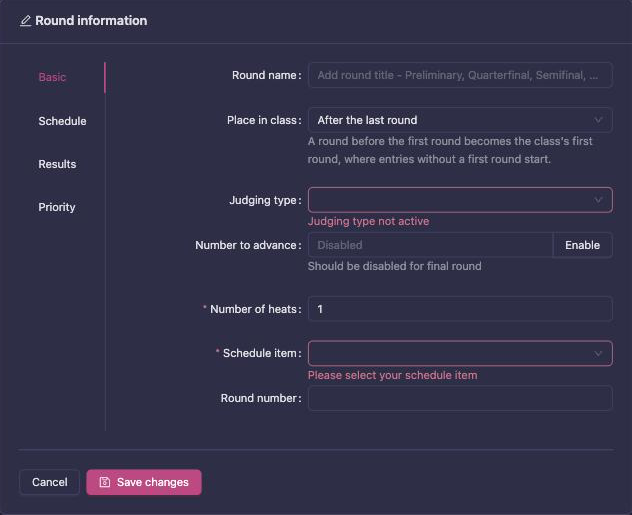Enable the Number to advance field

point(582,245)
